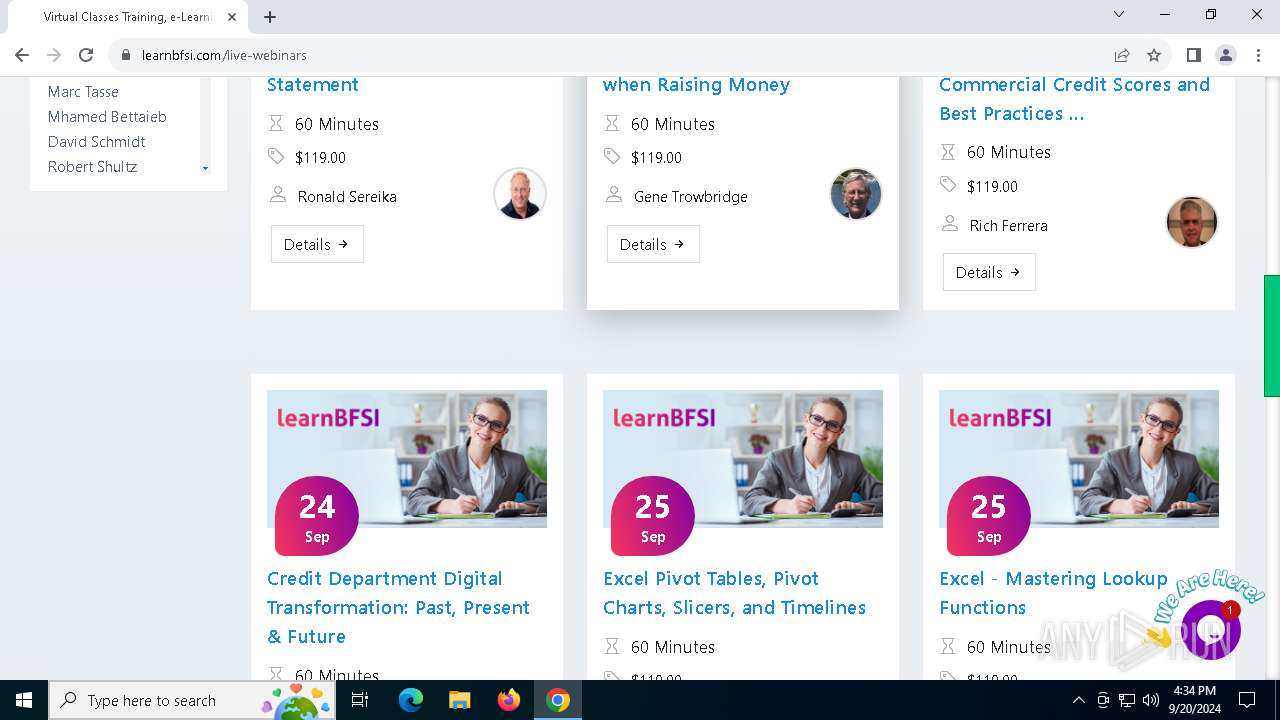Click the share page icon
Image resolution: width=1280 pixels, height=720 pixels.
(1122, 55)
